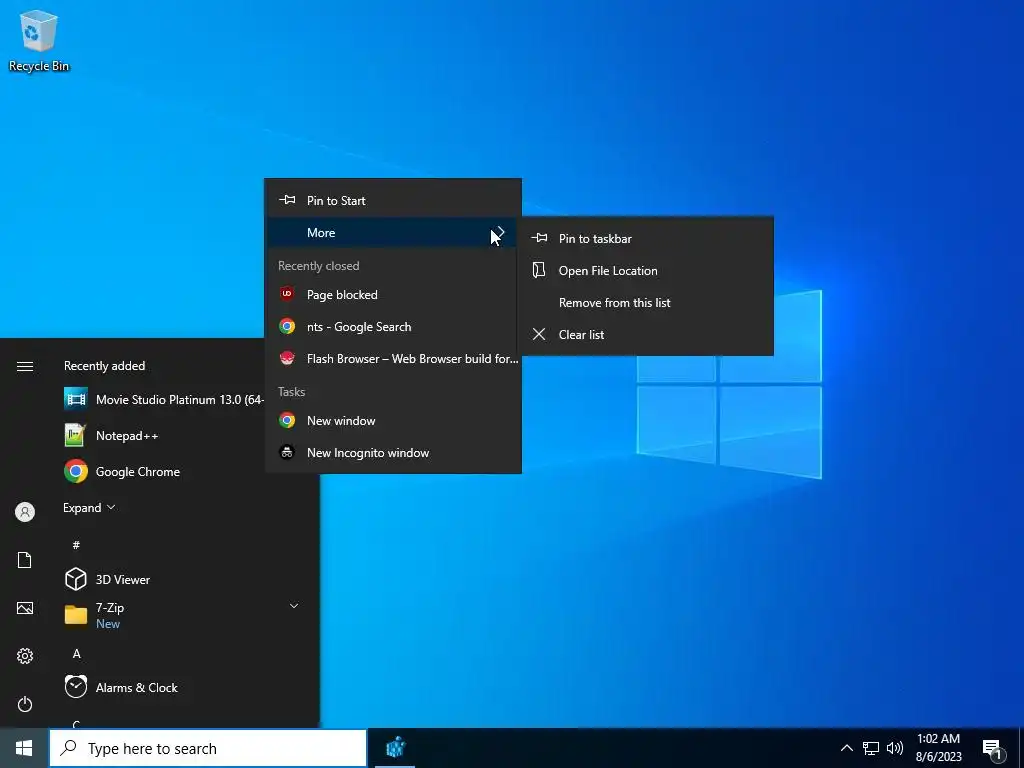Click the file location icon in submenu

[539, 270]
